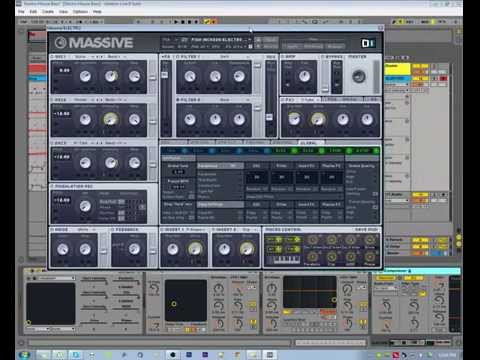Viewport: 480px width, 360px height.
Task: Click the Master volume knob
Action: pos(359,76)
